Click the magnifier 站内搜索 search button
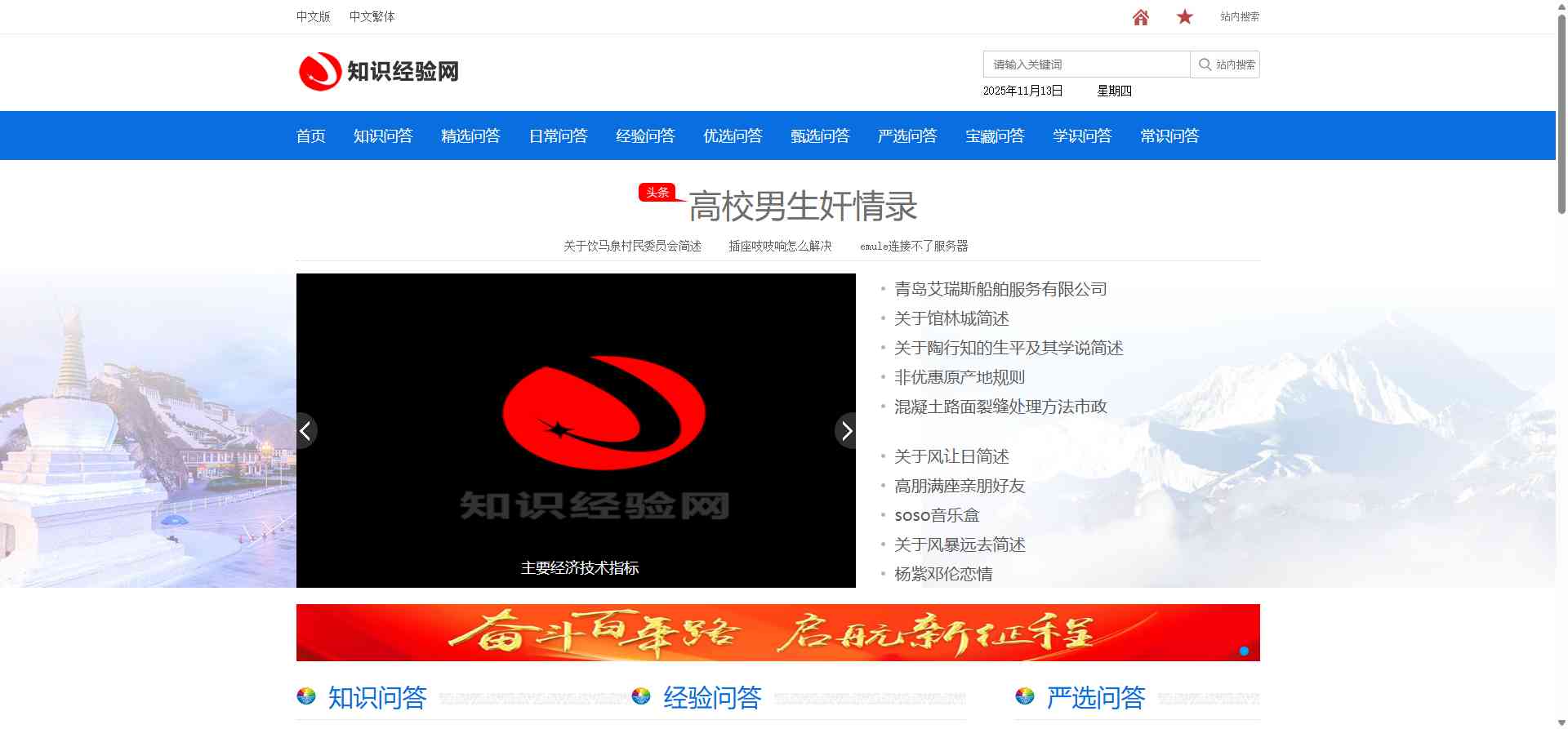This screenshot has width=1568, height=729. coord(1225,64)
